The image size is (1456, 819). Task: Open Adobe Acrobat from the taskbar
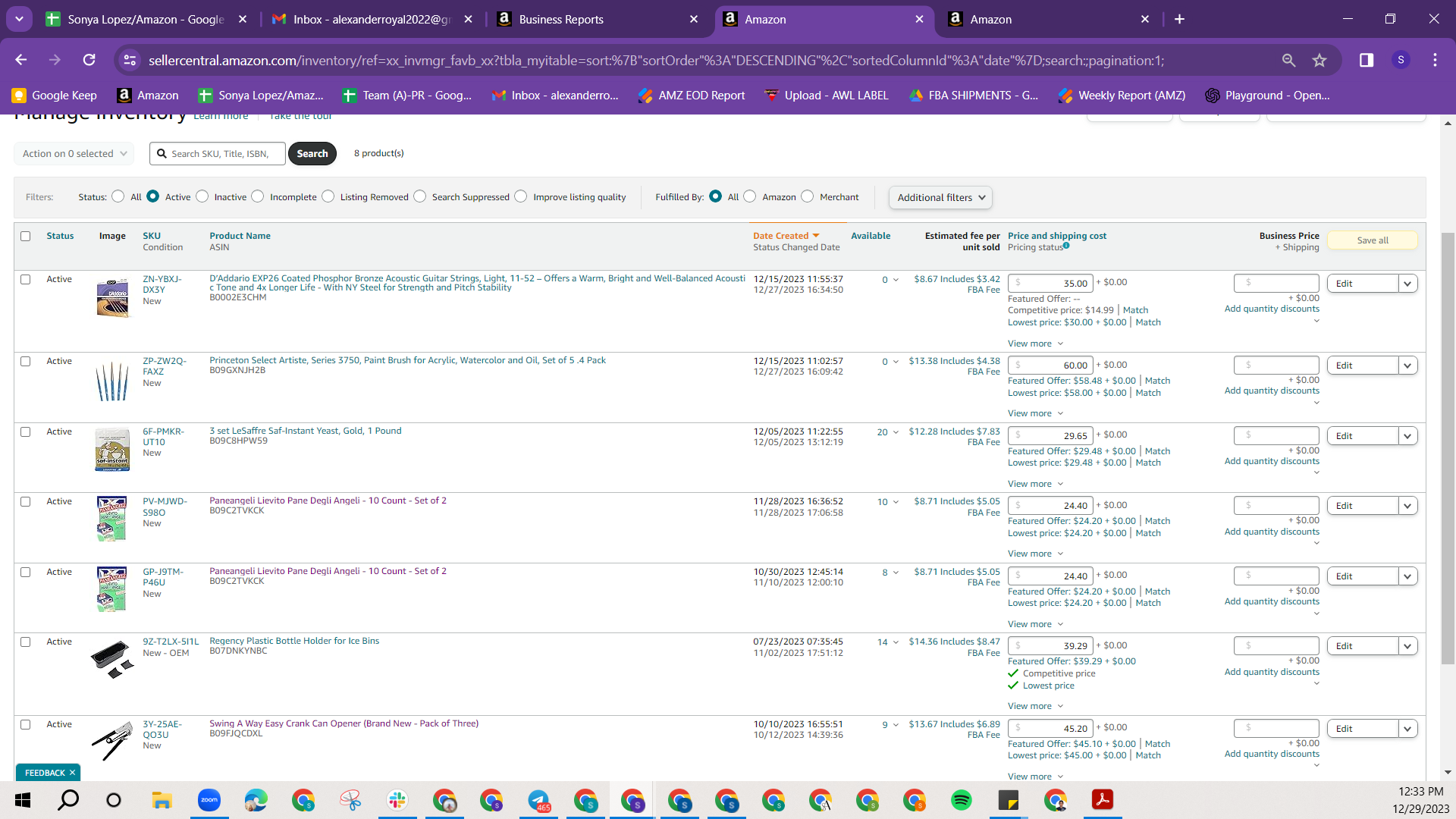tap(1102, 800)
